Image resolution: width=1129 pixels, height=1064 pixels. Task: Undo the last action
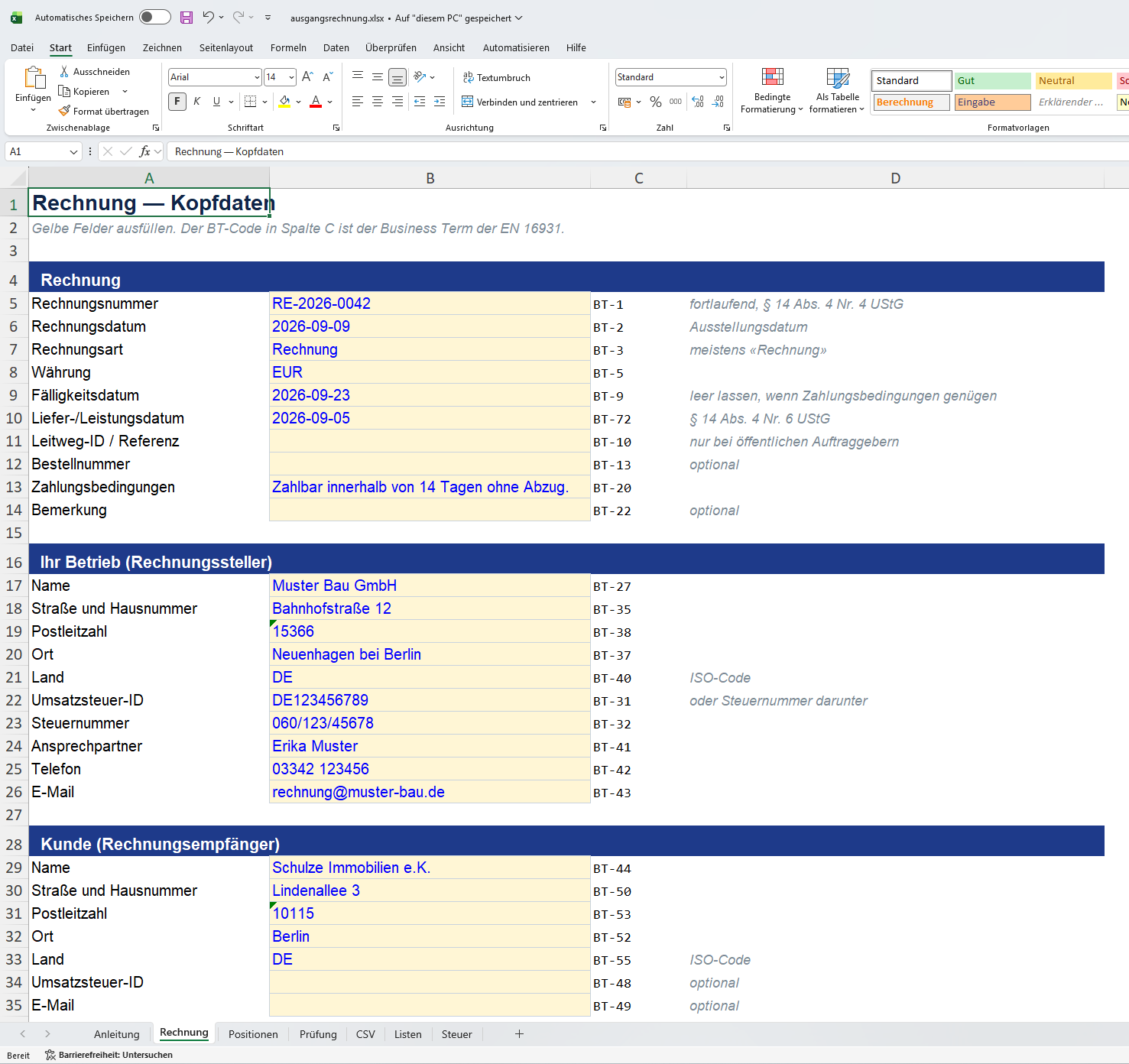click(x=208, y=18)
